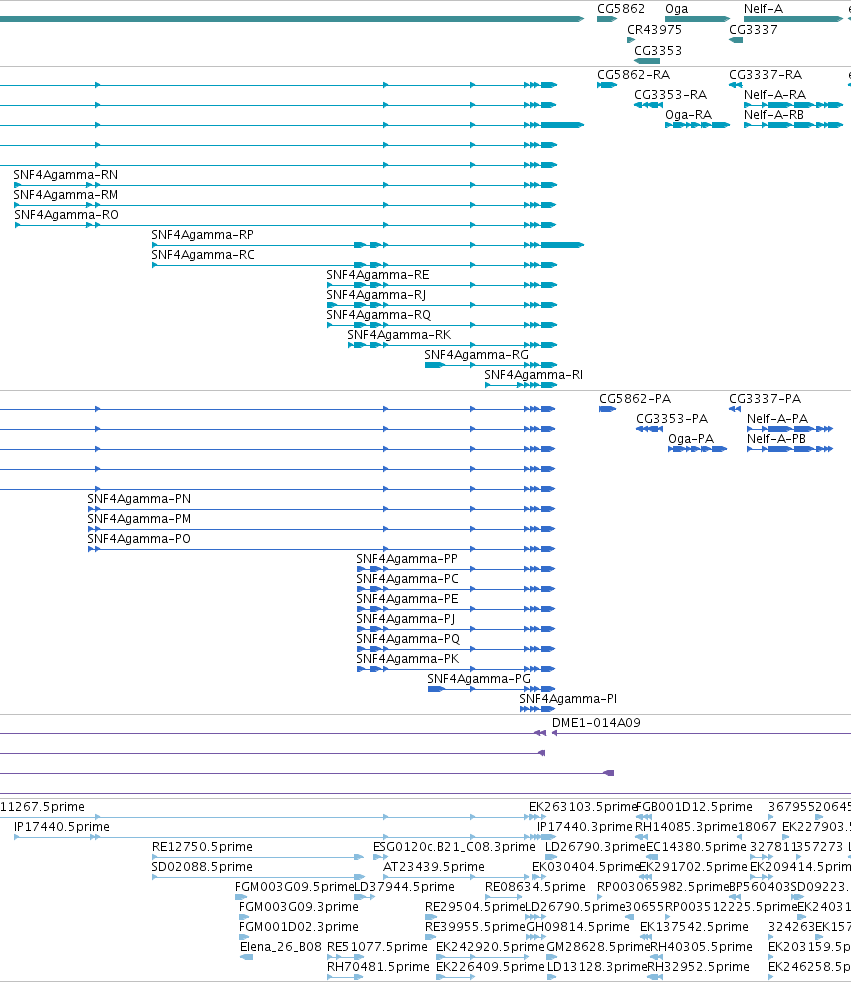Open transcript SNF4Agamma-RE
This screenshot has width=851, height=982.
378,275
